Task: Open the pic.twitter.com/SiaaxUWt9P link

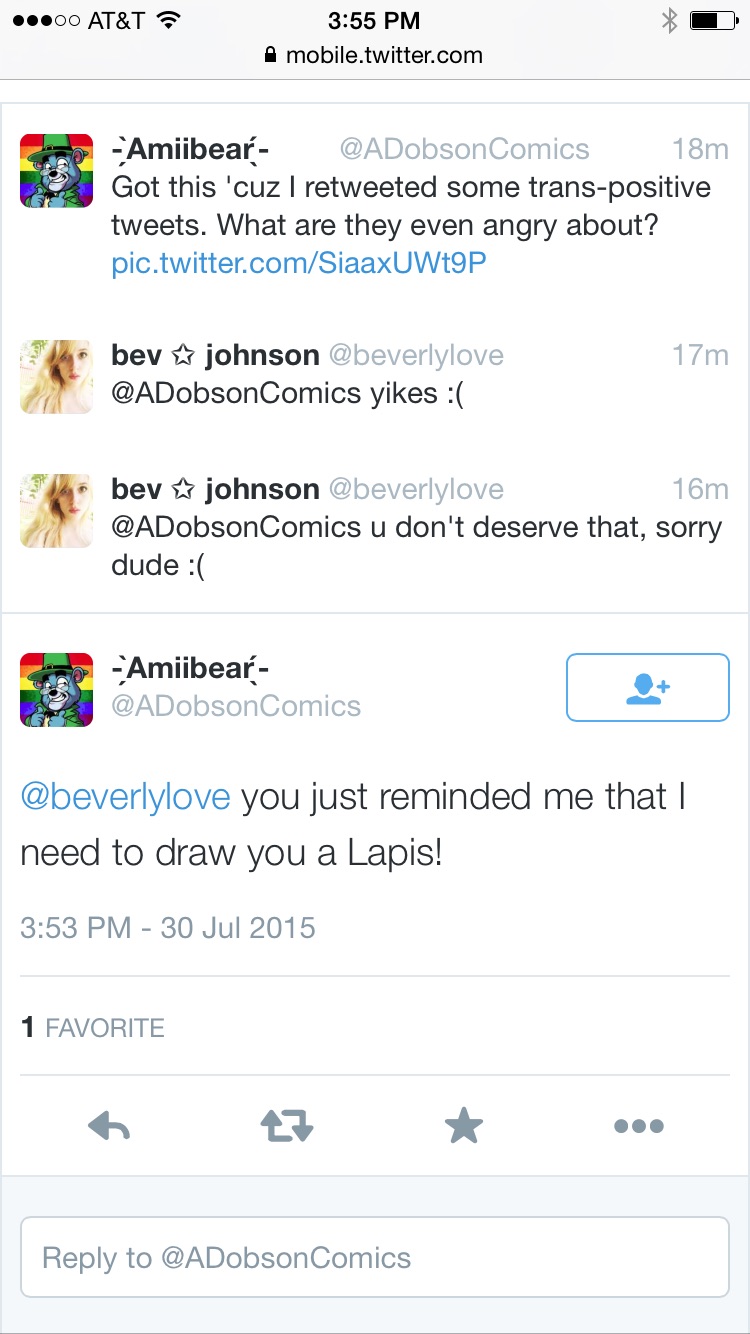Action: click(x=299, y=264)
